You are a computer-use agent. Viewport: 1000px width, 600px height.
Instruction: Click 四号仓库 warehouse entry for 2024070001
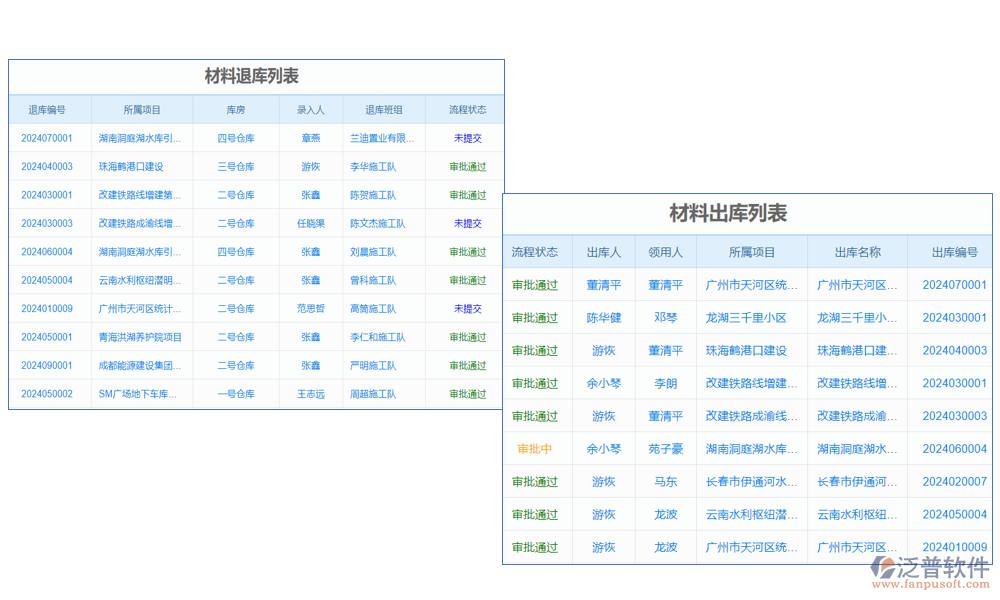(235, 137)
